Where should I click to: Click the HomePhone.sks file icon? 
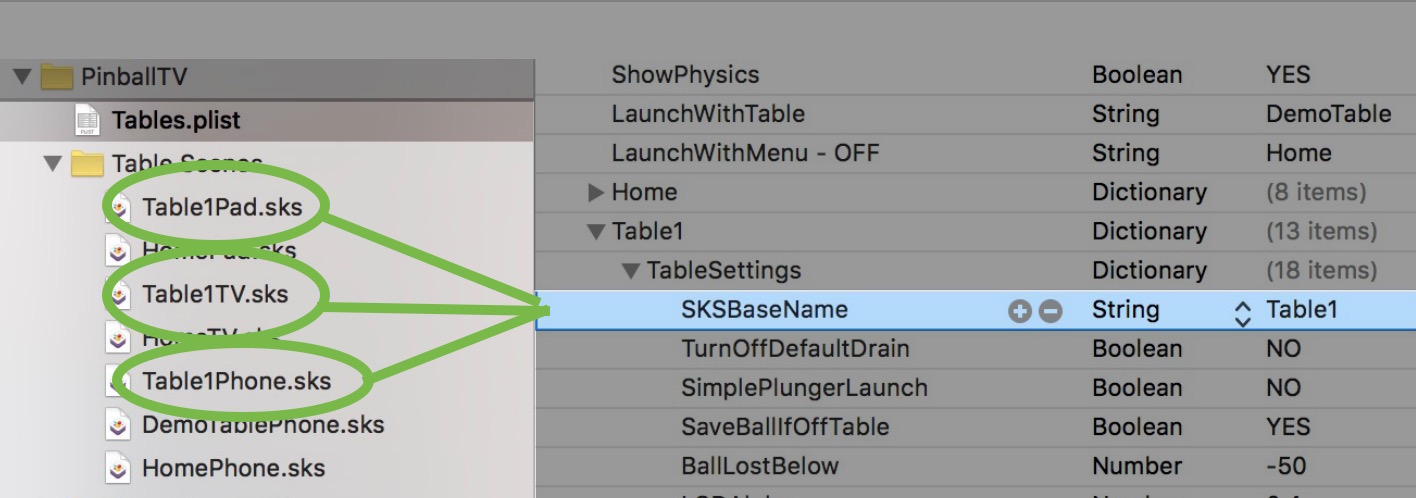(120, 468)
